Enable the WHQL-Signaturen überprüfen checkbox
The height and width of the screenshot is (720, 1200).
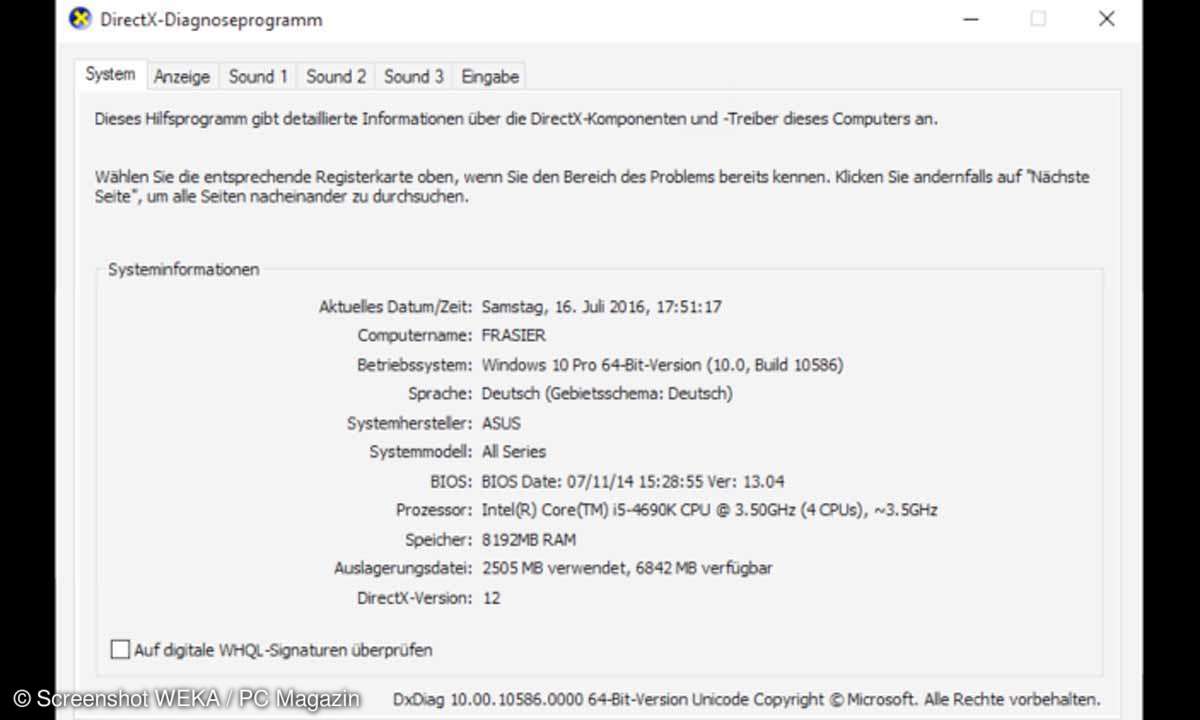pyautogui.click(x=120, y=650)
